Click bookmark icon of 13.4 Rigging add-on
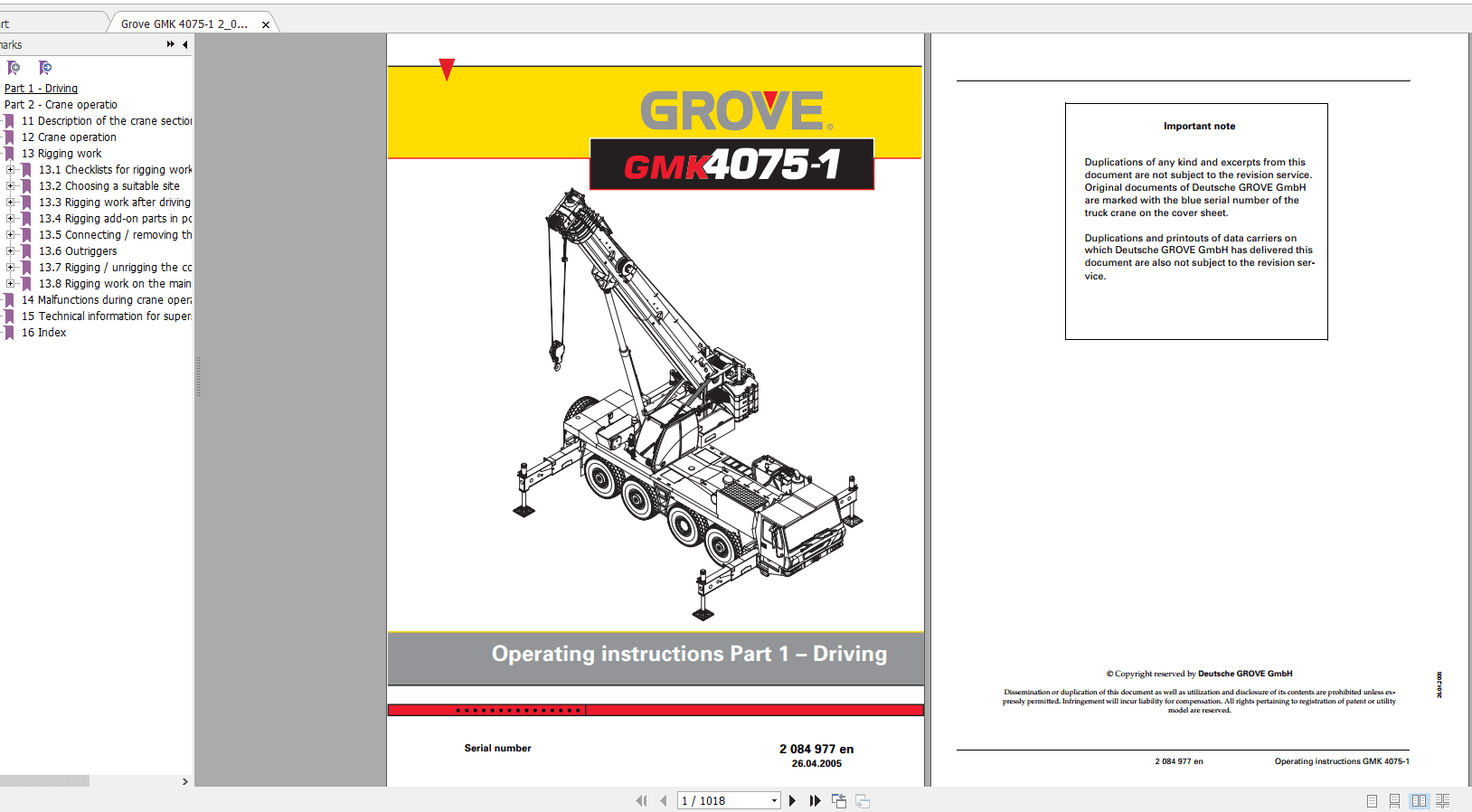 (26, 219)
